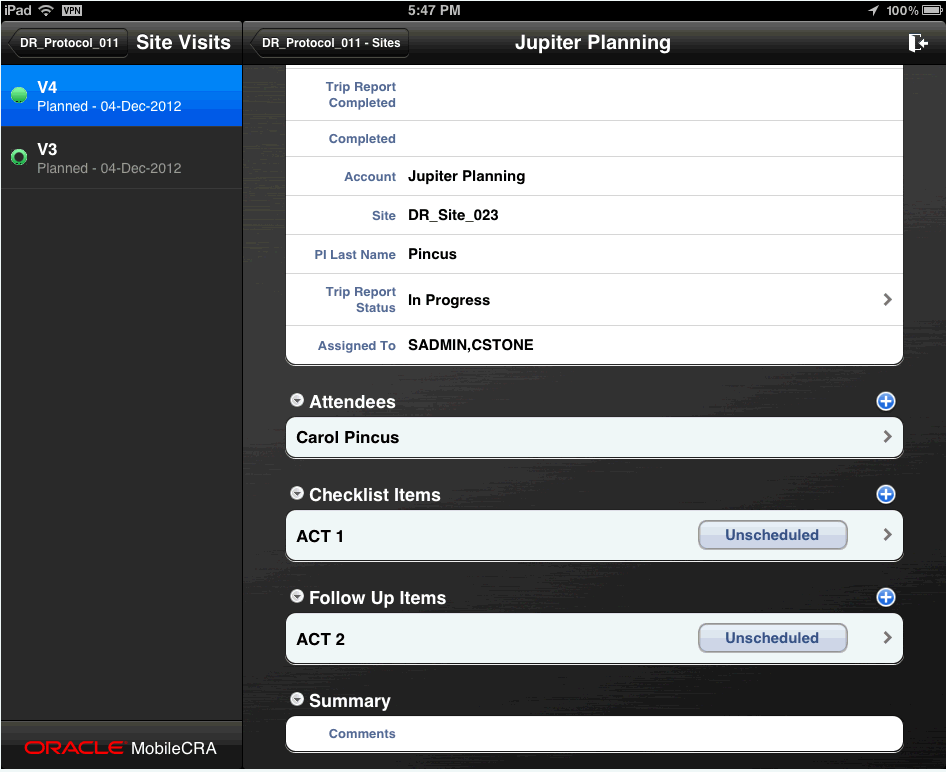Image resolution: width=946 pixels, height=772 pixels.
Task: Collapse the Follow Up Items section
Action: [x=297, y=596]
